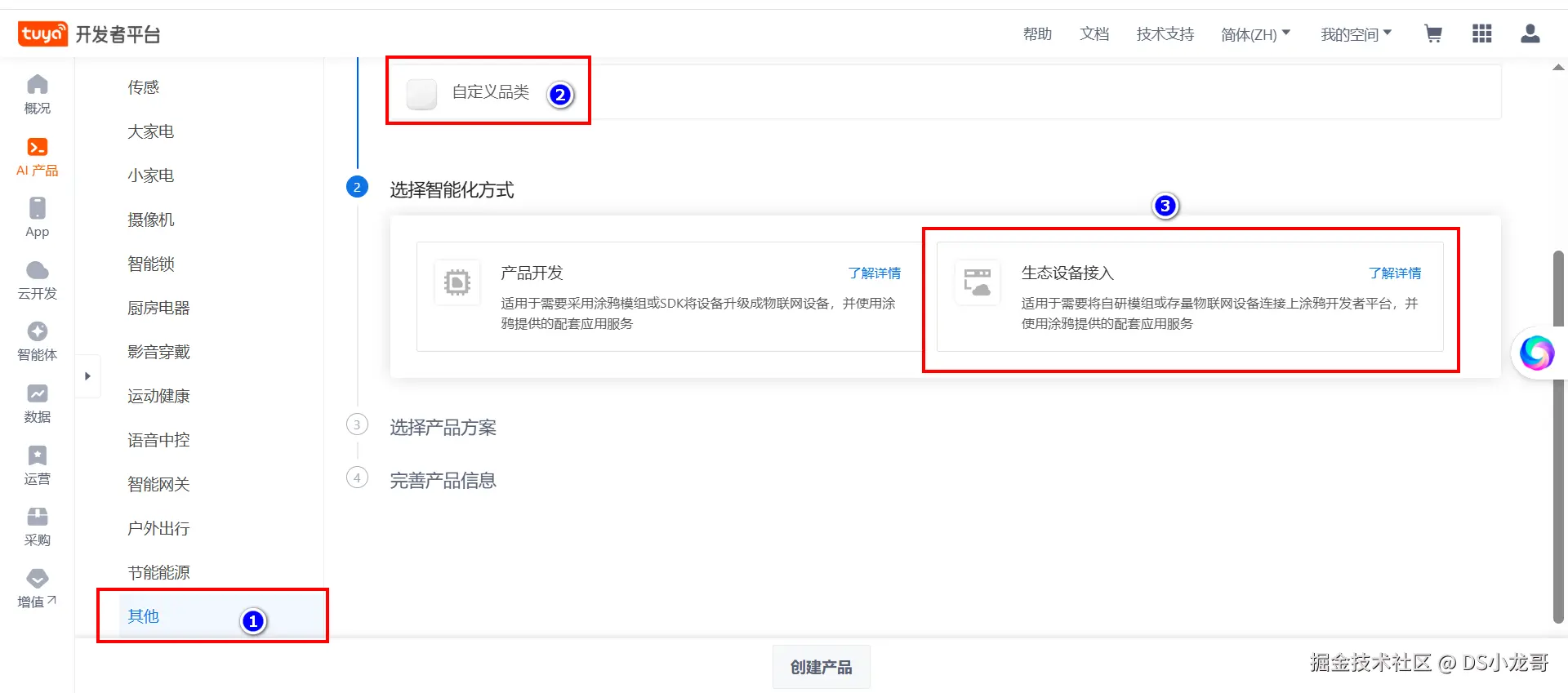1568x693 pixels.
Task: Open the 文档 documentation link
Action: 1094,34
